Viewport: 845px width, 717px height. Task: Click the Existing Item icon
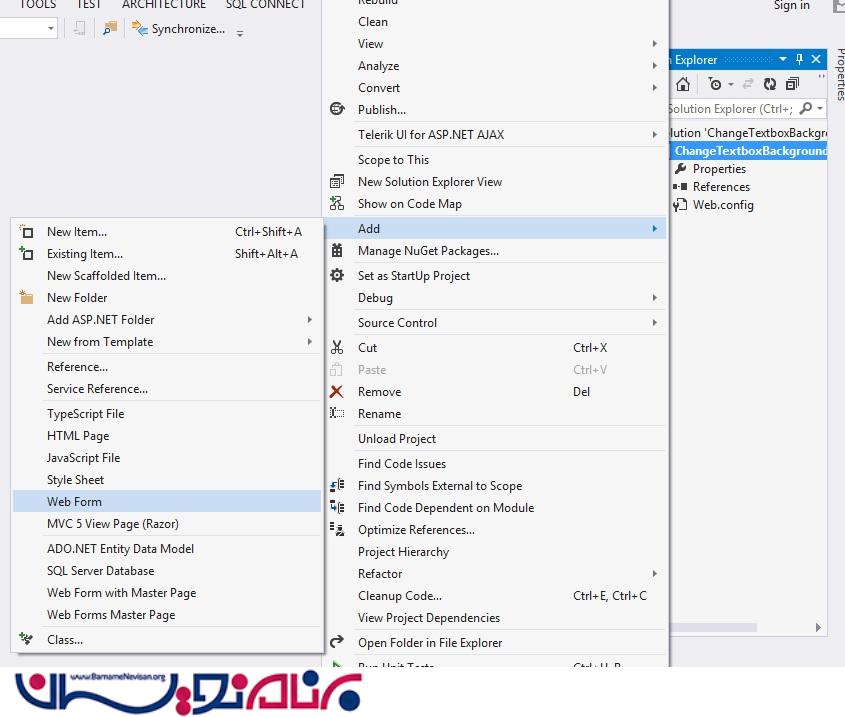click(x=26, y=253)
